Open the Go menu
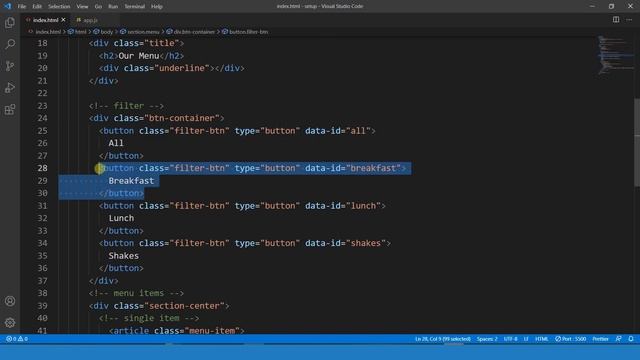Screen dimensions: 640x360 tap(98, 6)
